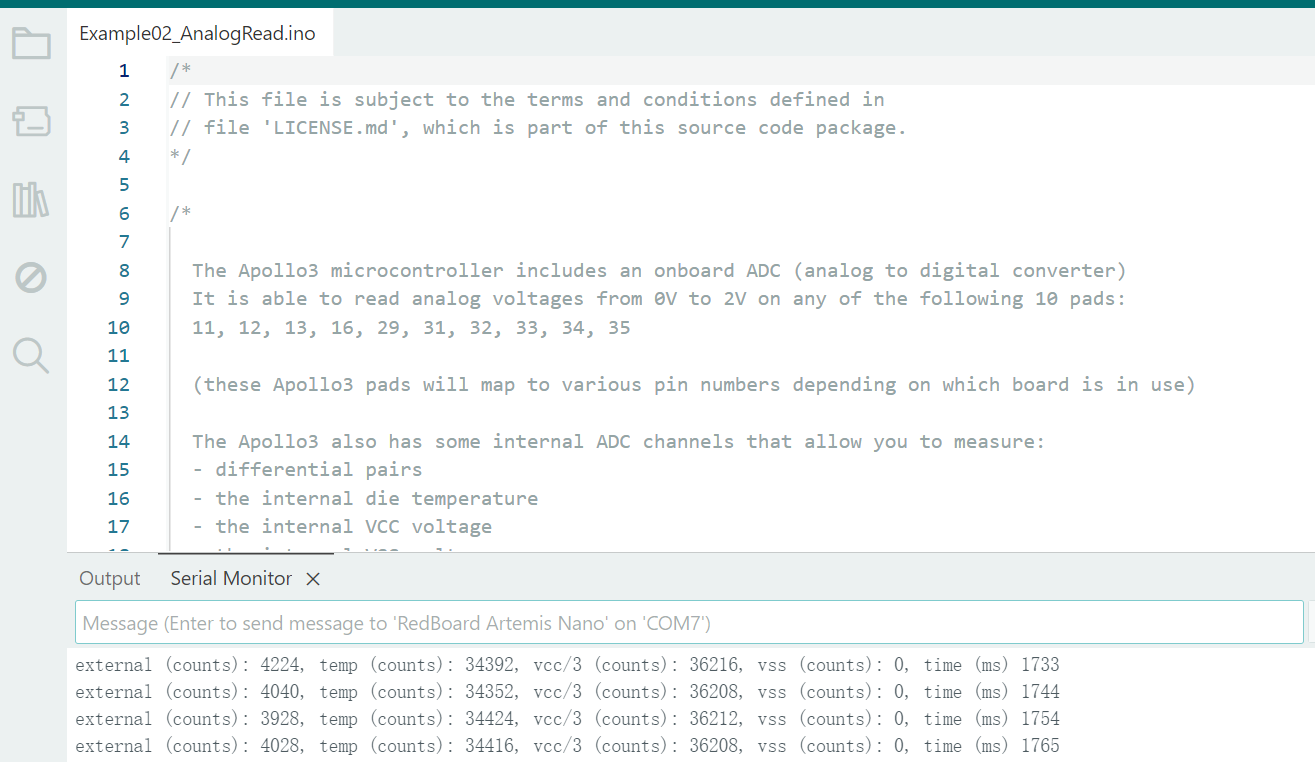The height and width of the screenshot is (762, 1315).
Task: Close the Serial Monitor tab
Action: tap(312, 578)
